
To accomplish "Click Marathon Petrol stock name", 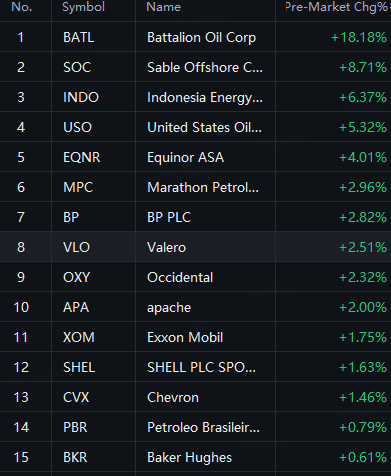I will (203, 187).
